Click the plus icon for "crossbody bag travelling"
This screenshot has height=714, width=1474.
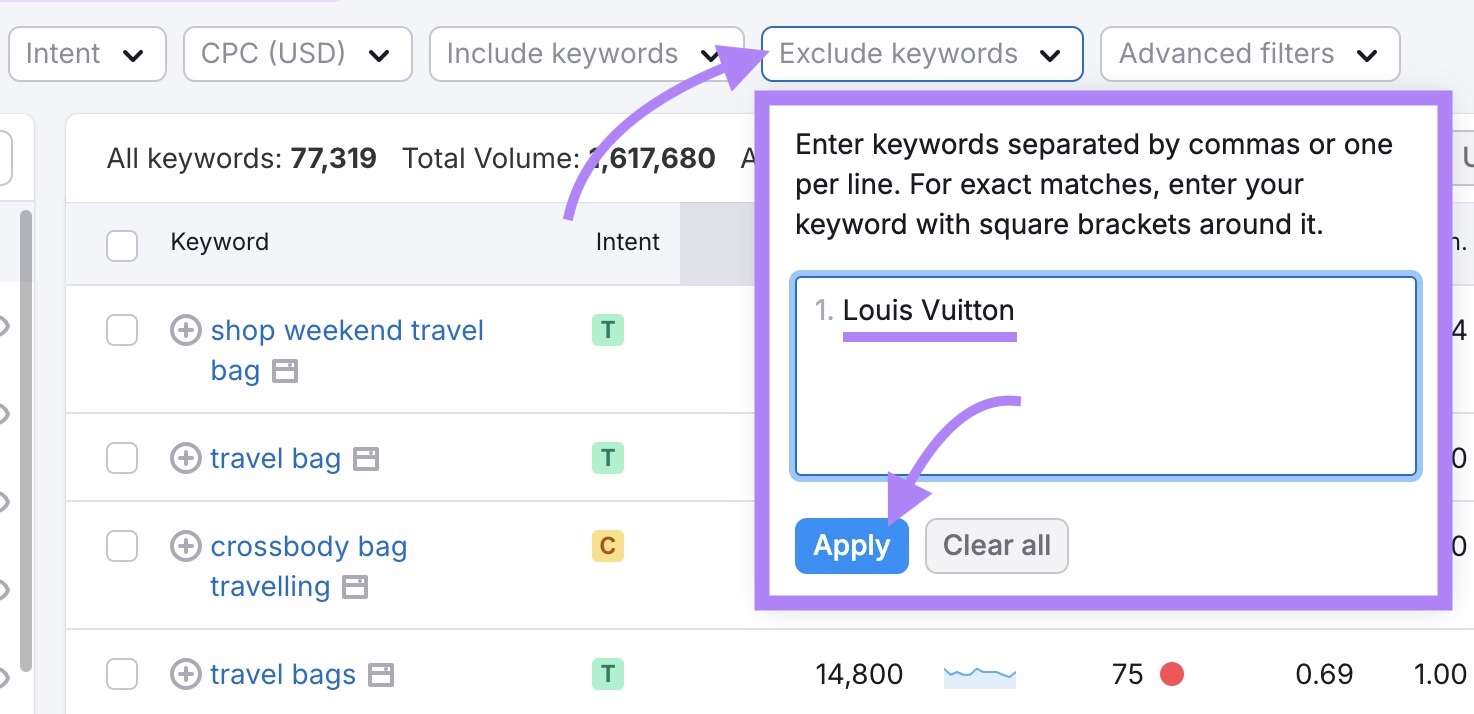(x=185, y=546)
